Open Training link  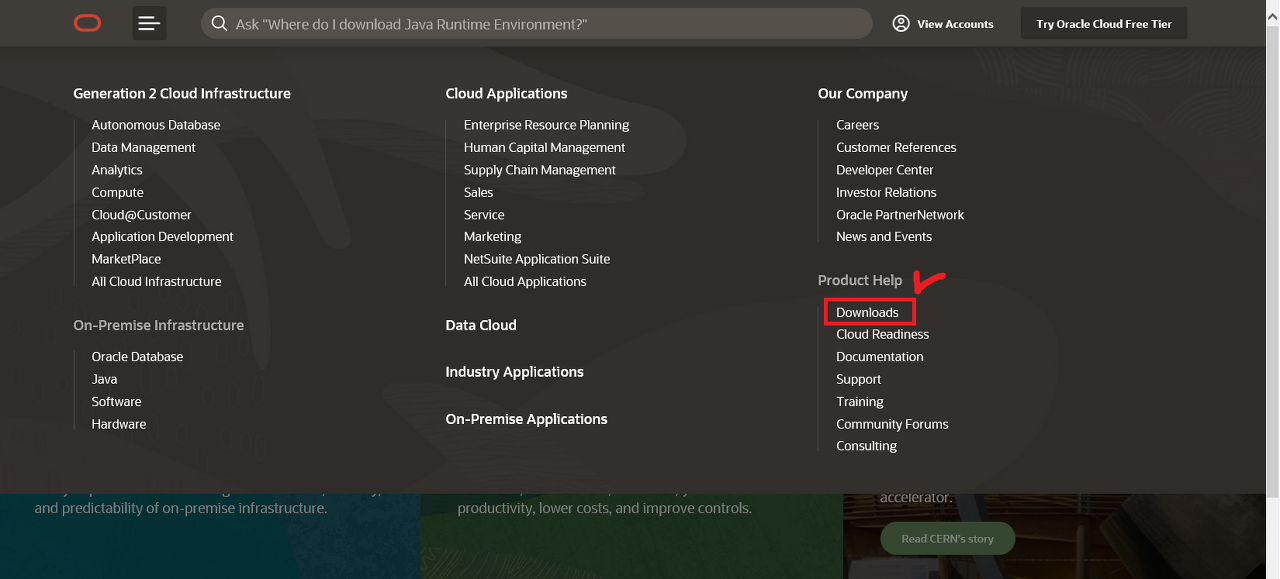pyautogui.click(x=860, y=402)
